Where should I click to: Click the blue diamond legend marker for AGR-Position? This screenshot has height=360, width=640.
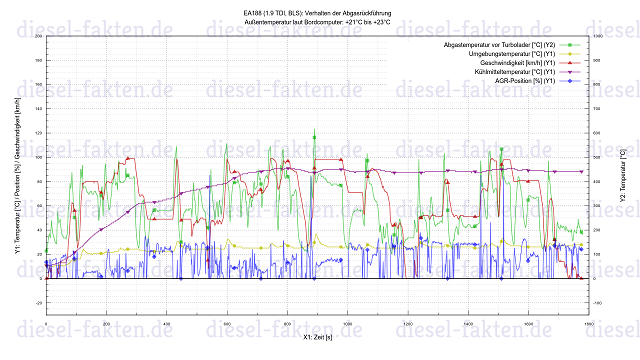[570, 81]
